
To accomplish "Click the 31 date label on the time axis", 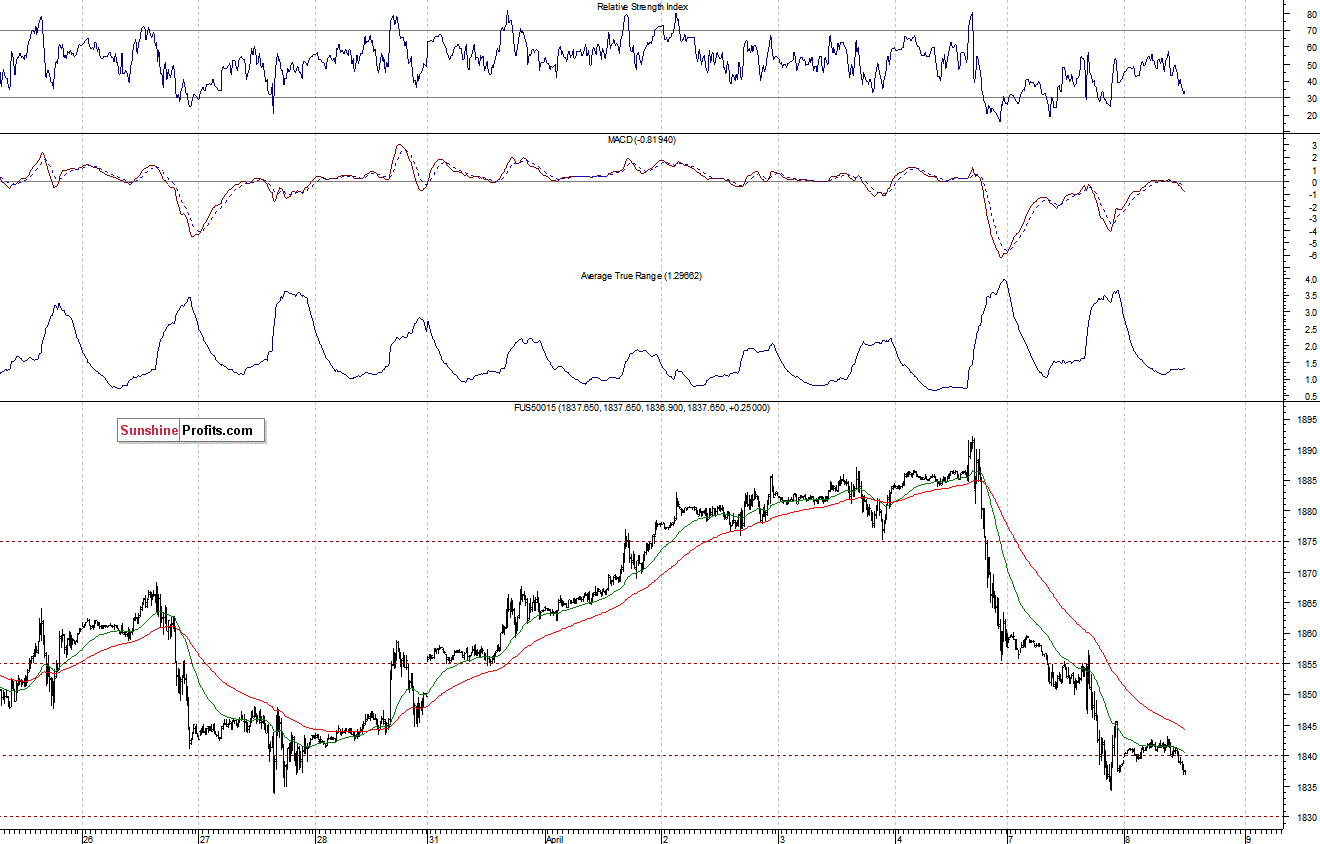I will [x=435, y=839].
